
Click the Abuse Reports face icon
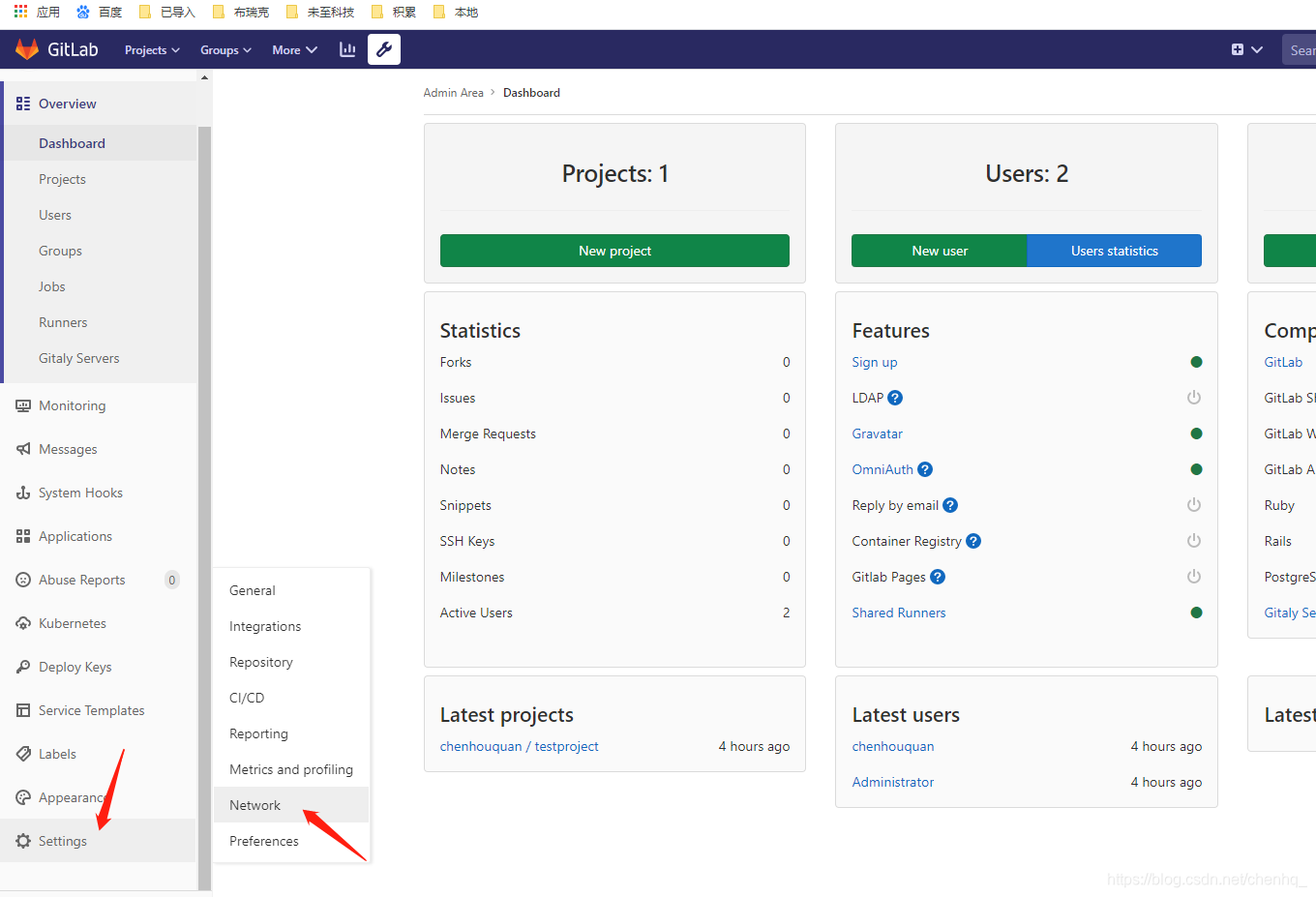[x=23, y=580]
